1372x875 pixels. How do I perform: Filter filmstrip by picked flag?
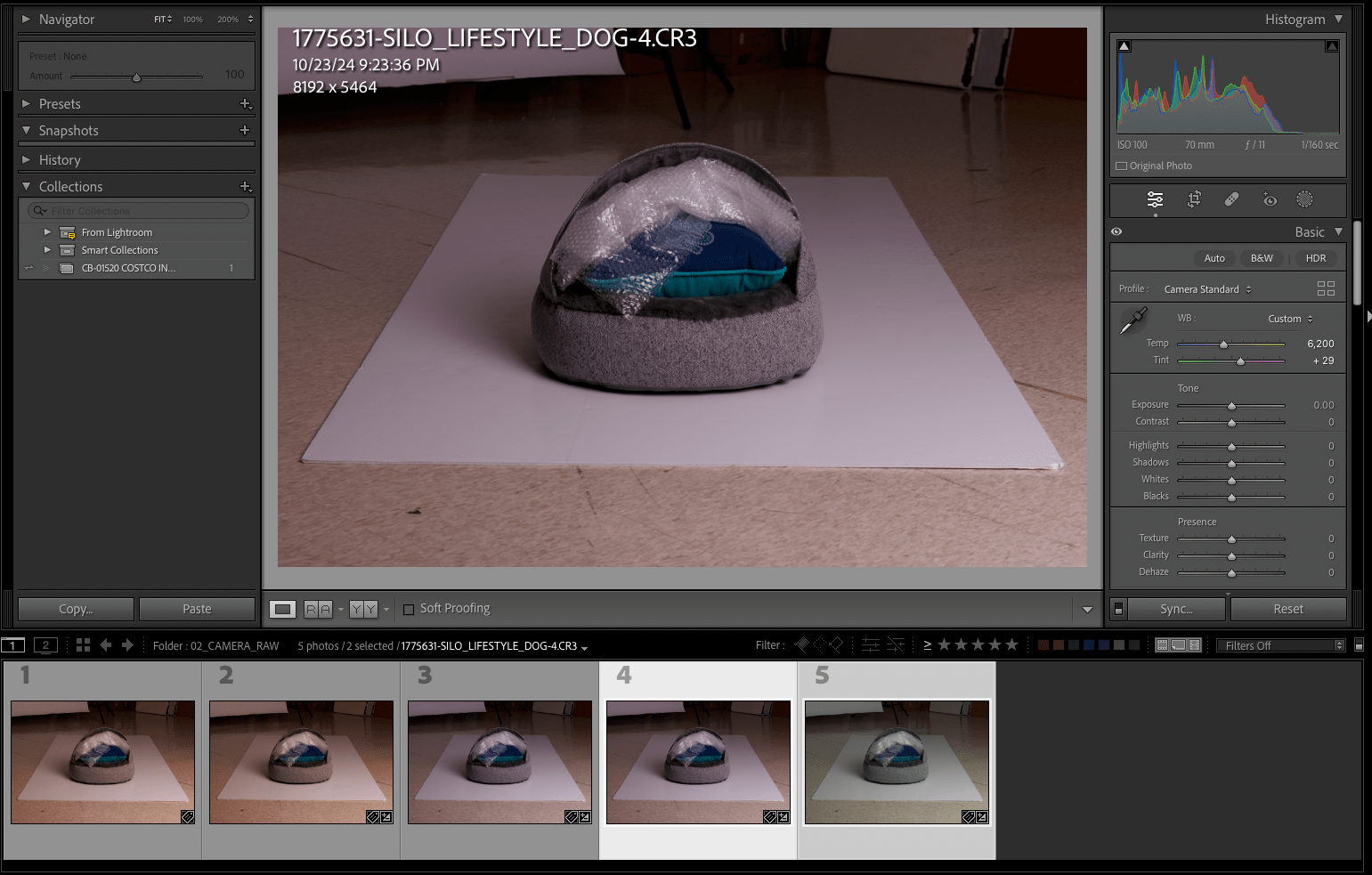[x=800, y=644]
